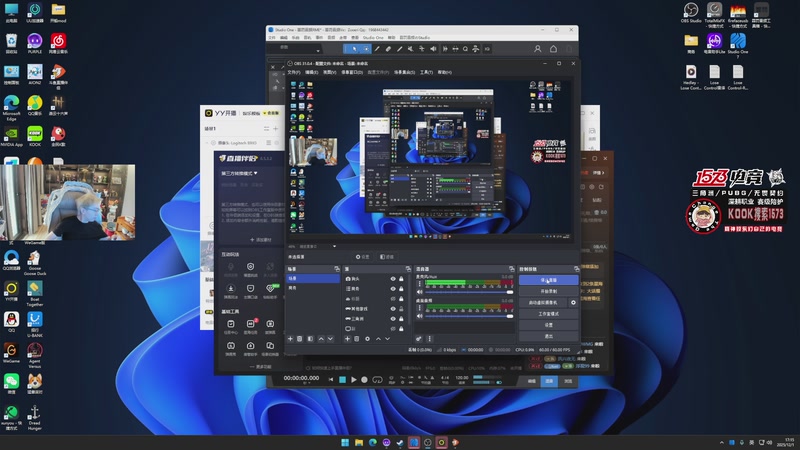Open the 滤镜 filters button above sources
The image size is (800, 450).
(387, 257)
